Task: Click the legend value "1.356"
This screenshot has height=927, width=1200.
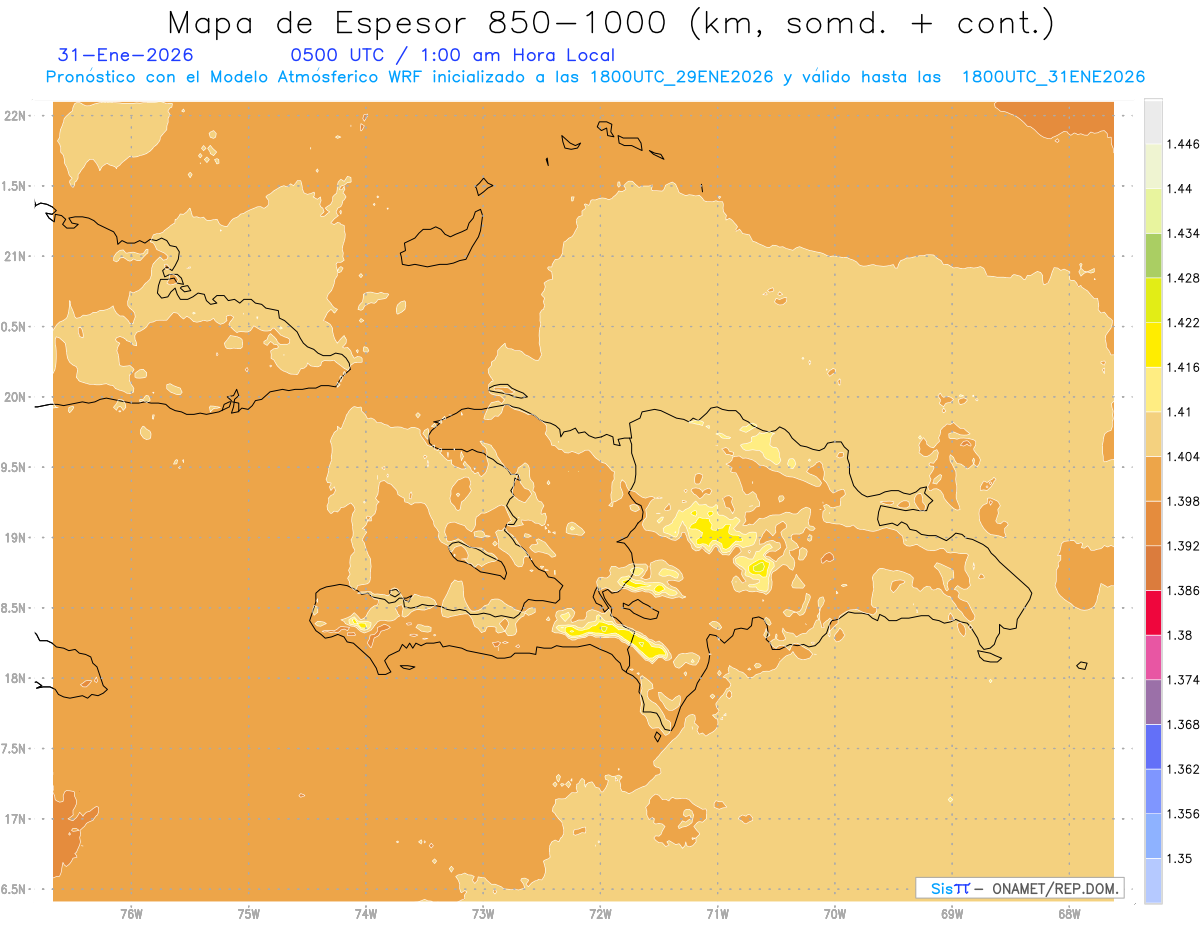Action: pos(1184,814)
